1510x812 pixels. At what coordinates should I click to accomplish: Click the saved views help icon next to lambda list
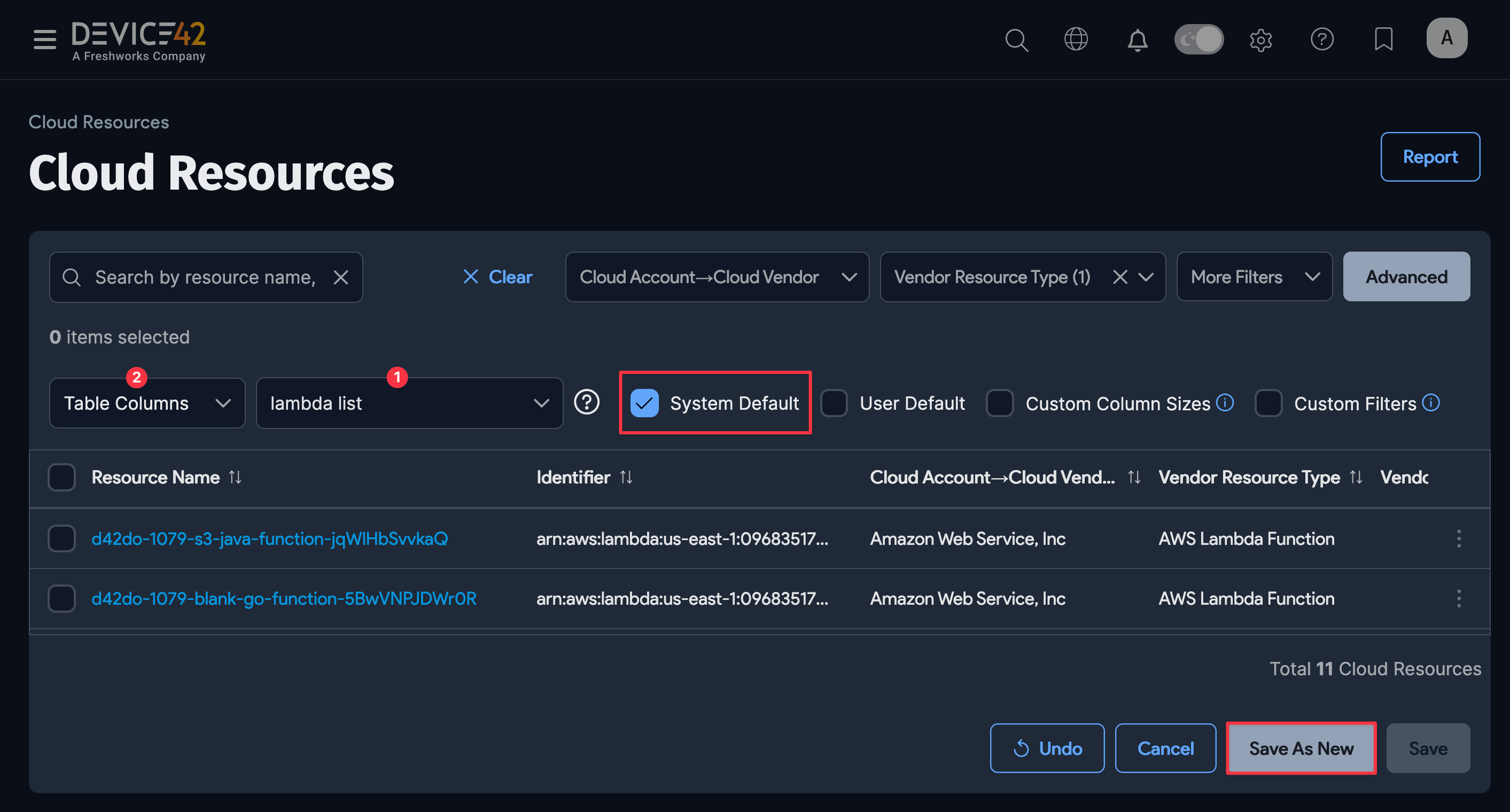(x=587, y=402)
